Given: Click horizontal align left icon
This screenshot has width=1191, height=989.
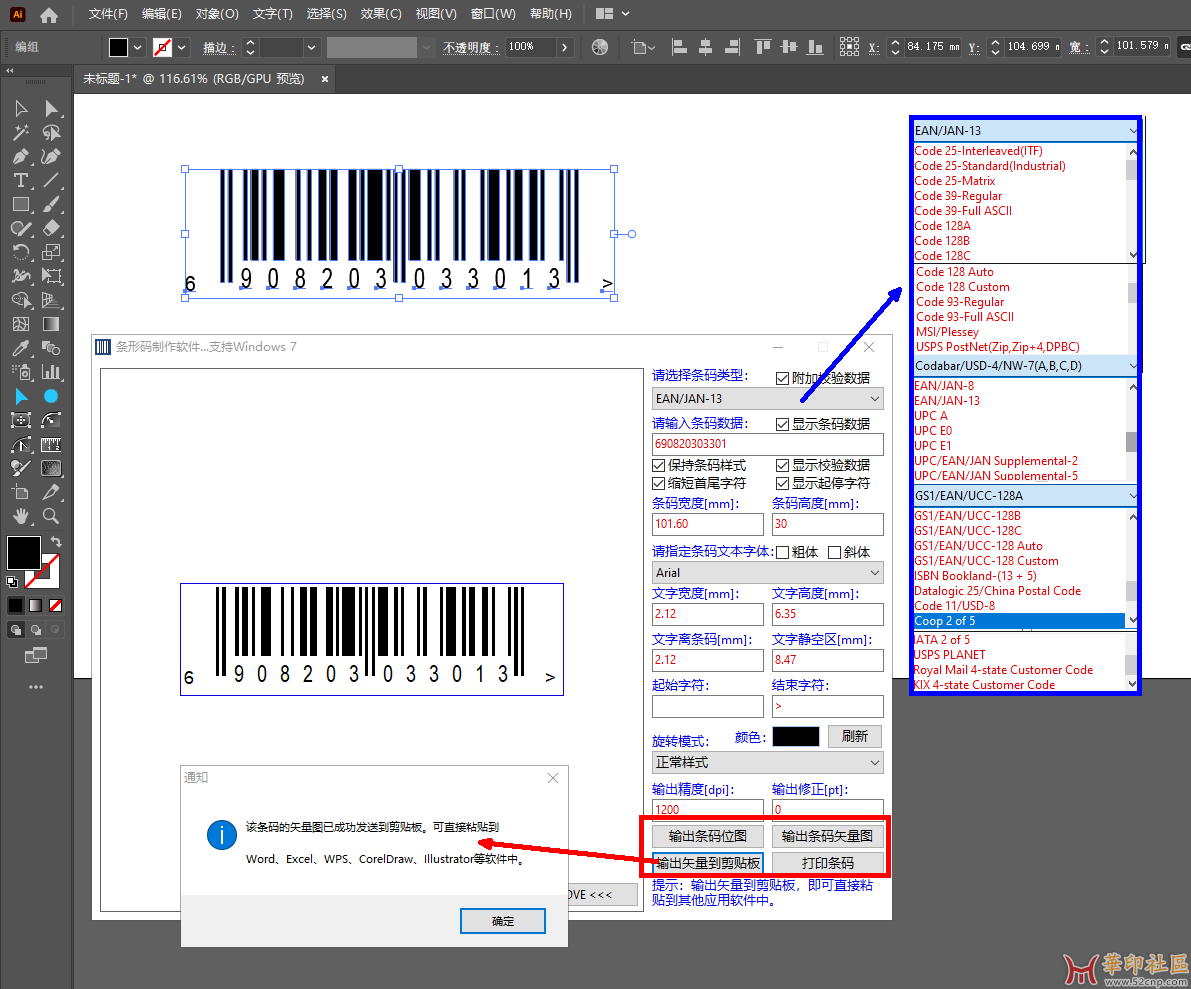Looking at the screenshot, I should click(x=680, y=47).
